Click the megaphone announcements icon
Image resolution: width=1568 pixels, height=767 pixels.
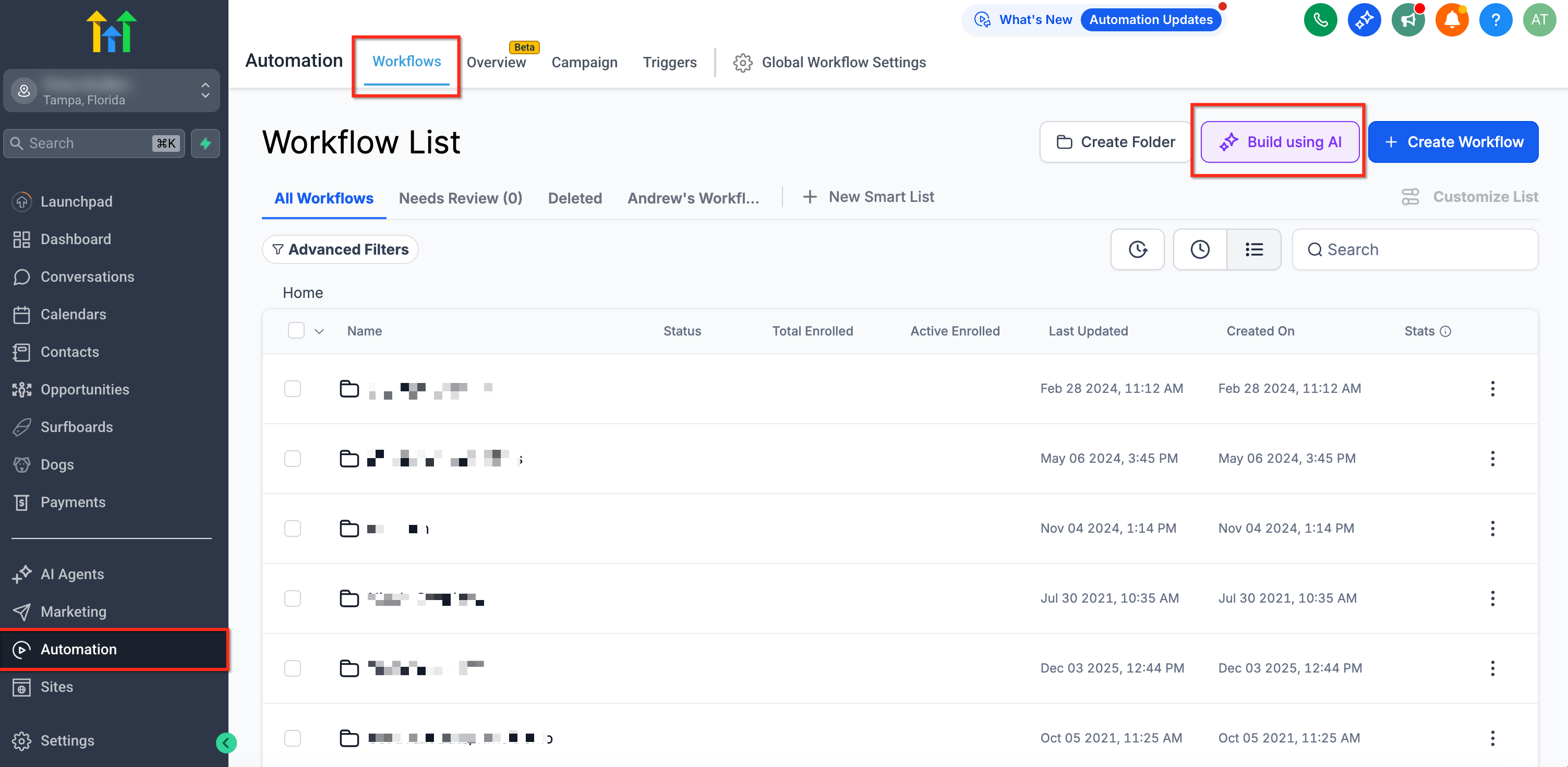pyautogui.click(x=1407, y=20)
